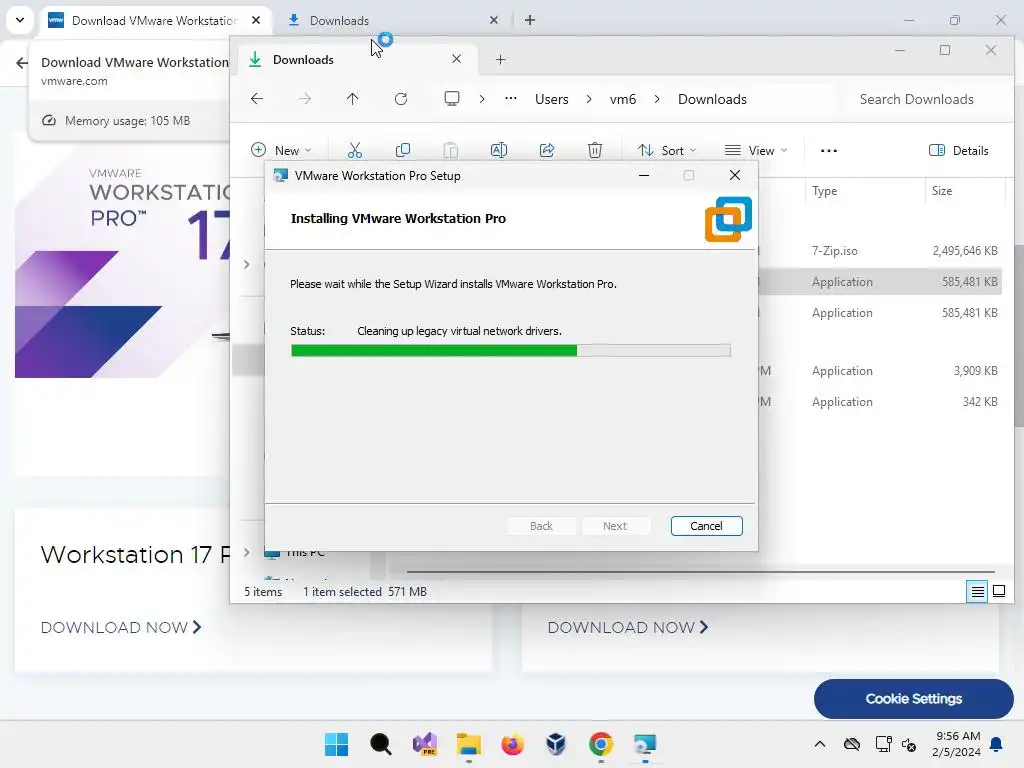Click the Share icon in Explorer toolbar
This screenshot has height=768, width=1024.
click(x=547, y=151)
